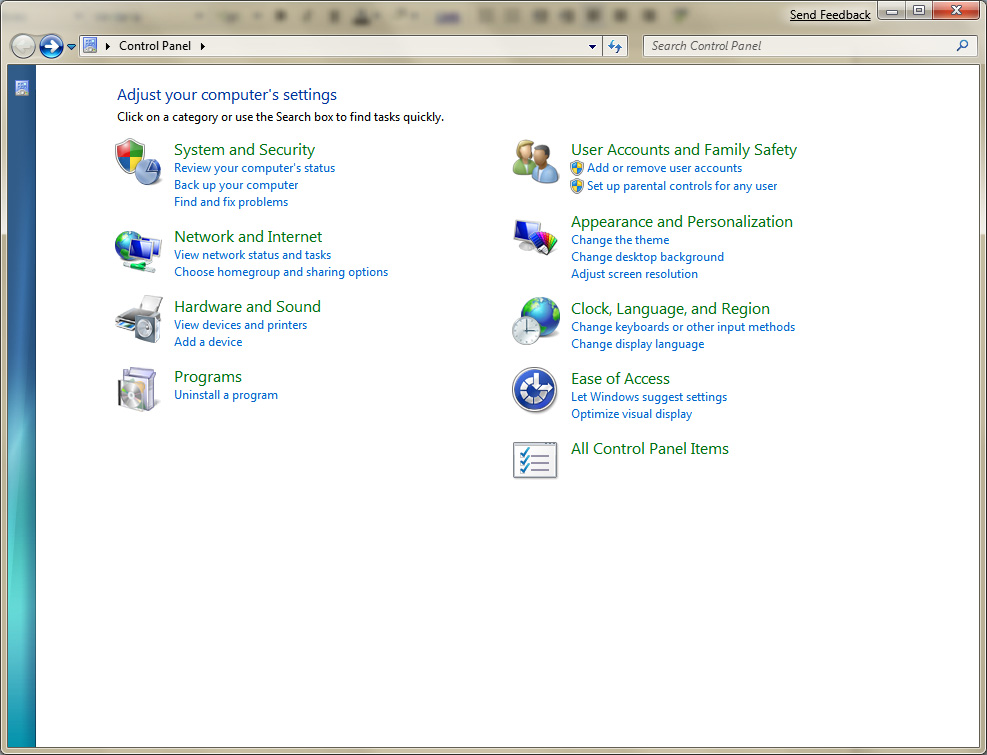Open Review your computer's status

[254, 168]
